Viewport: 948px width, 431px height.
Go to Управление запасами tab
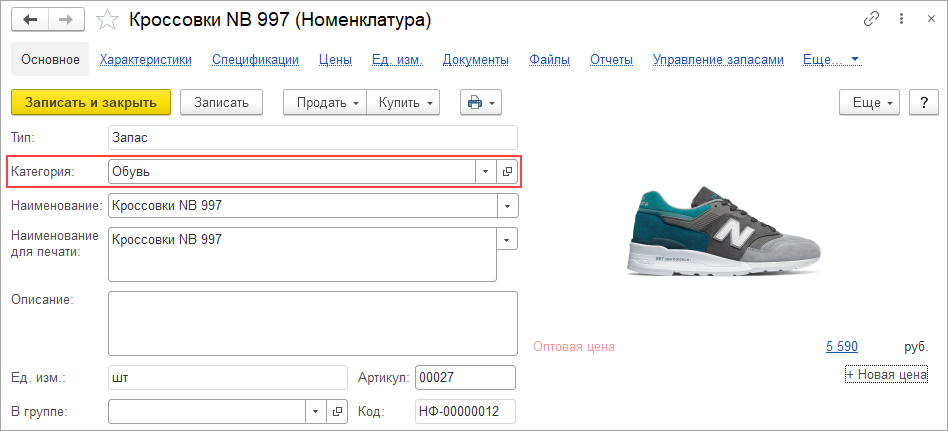718,59
